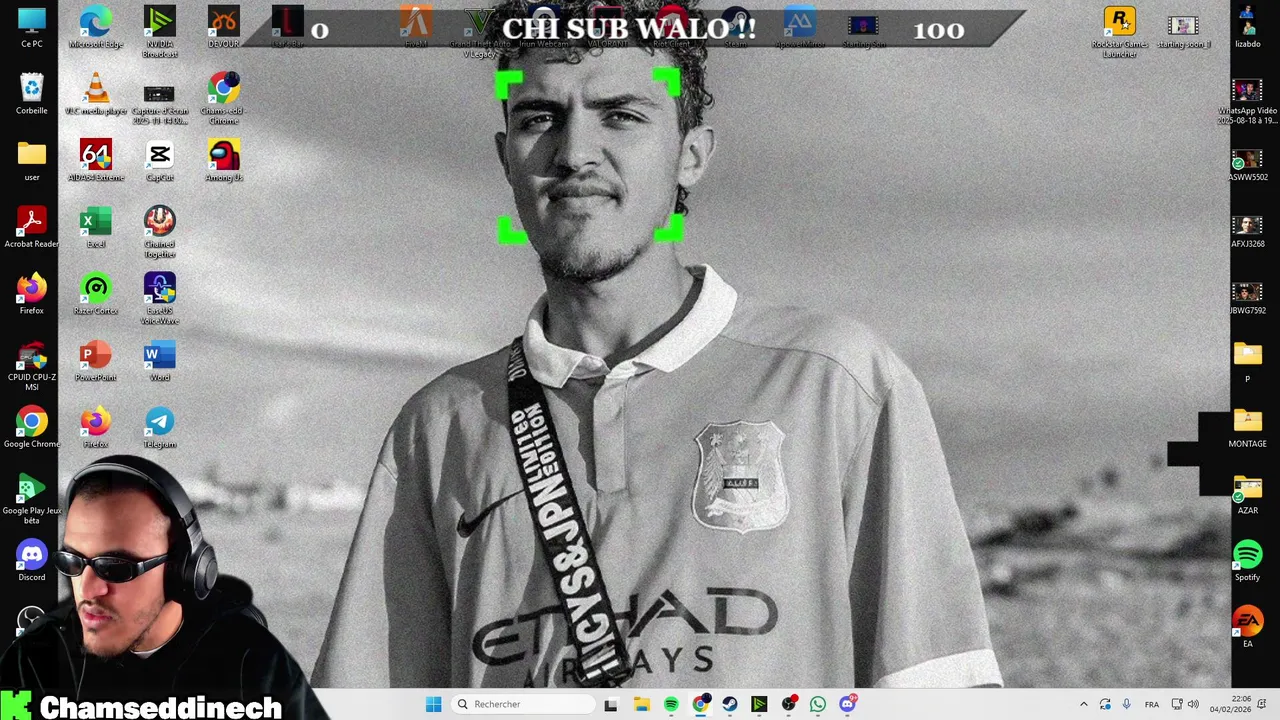1280x720 pixels.
Task: Switch to Steam on the taskbar
Action: tap(730, 704)
